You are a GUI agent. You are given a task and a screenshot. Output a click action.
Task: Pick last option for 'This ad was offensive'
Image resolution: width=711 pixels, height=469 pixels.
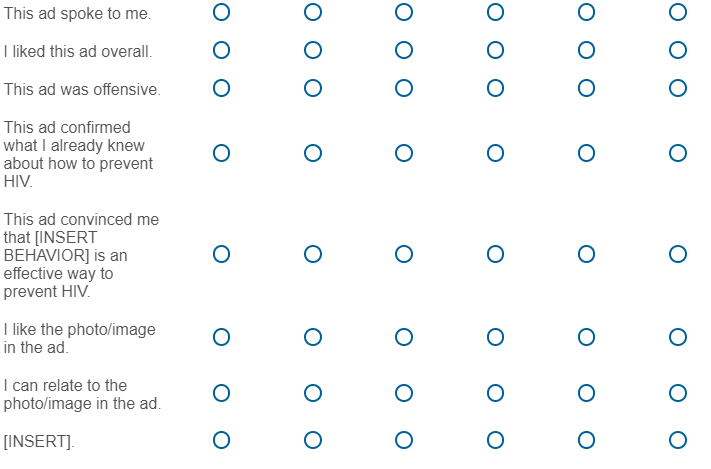[678, 88]
